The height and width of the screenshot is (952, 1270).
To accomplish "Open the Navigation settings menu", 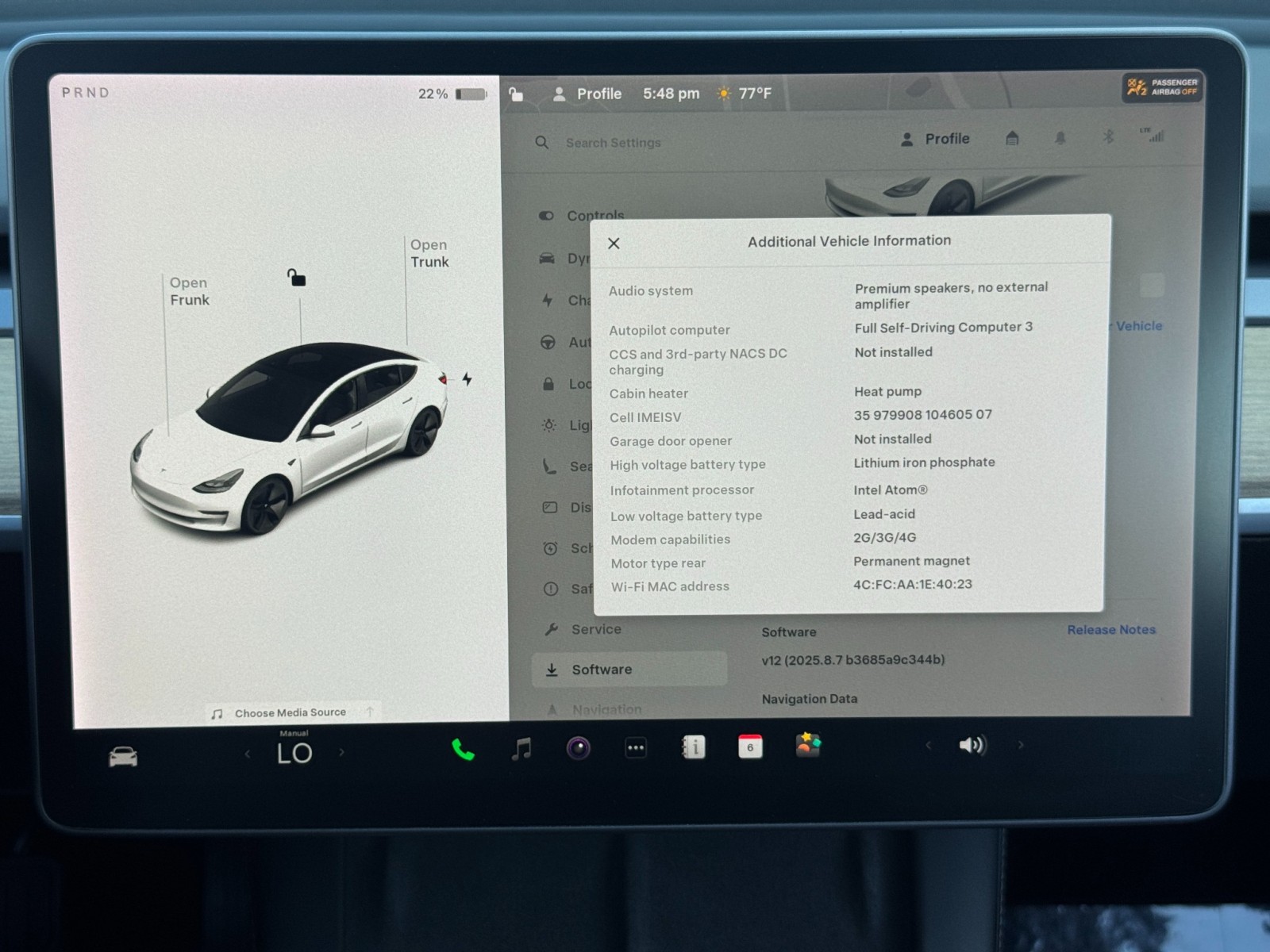I will pyautogui.click(x=595, y=709).
